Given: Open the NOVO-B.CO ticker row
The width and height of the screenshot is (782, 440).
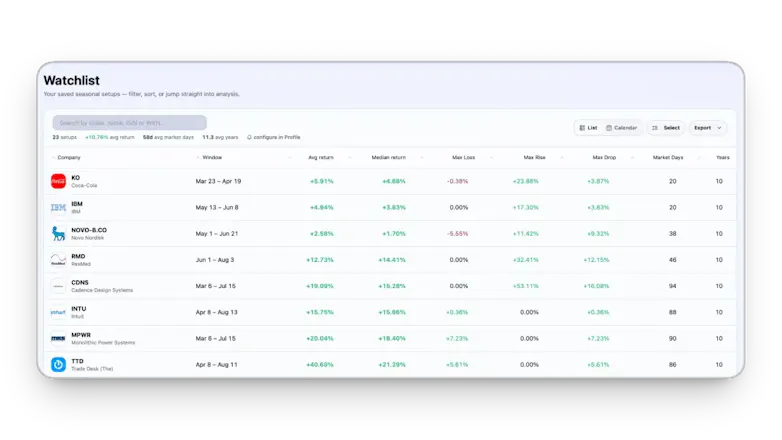Looking at the screenshot, I should (x=391, y=233).
